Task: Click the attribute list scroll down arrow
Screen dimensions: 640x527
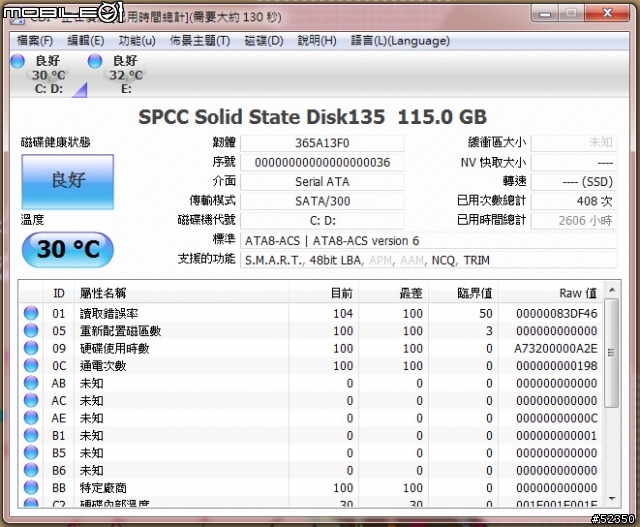Action: [x=611, y=499]
